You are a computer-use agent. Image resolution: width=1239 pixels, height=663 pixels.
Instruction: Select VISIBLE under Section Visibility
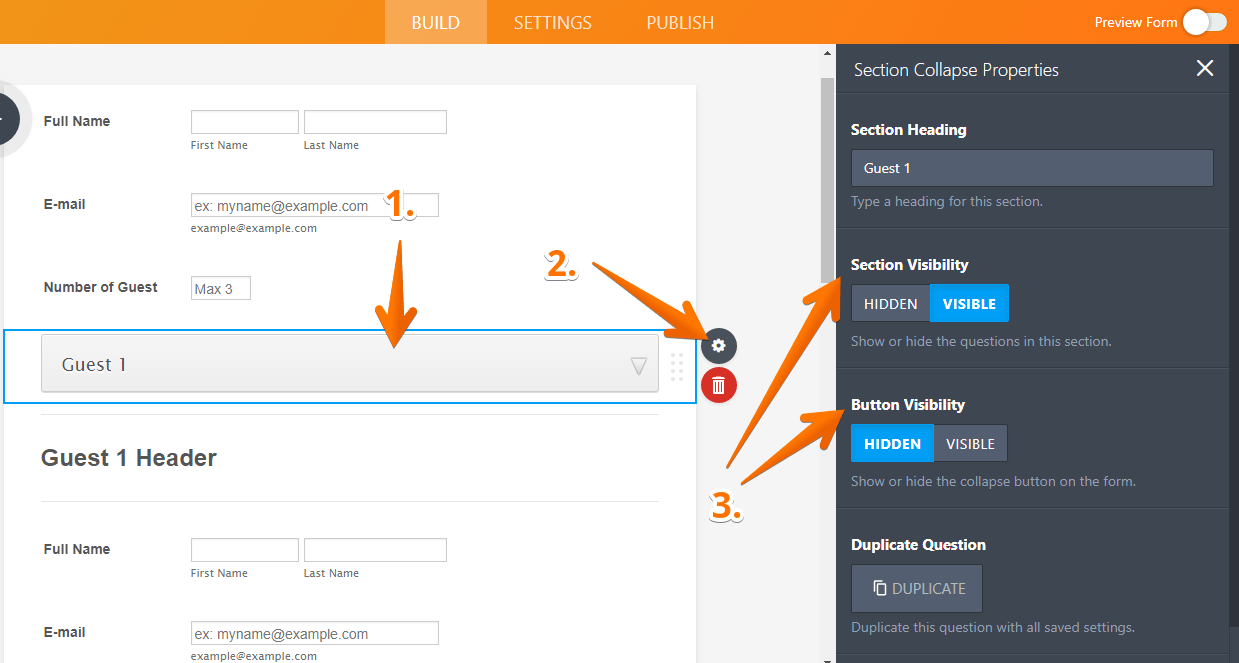(967, 302)
